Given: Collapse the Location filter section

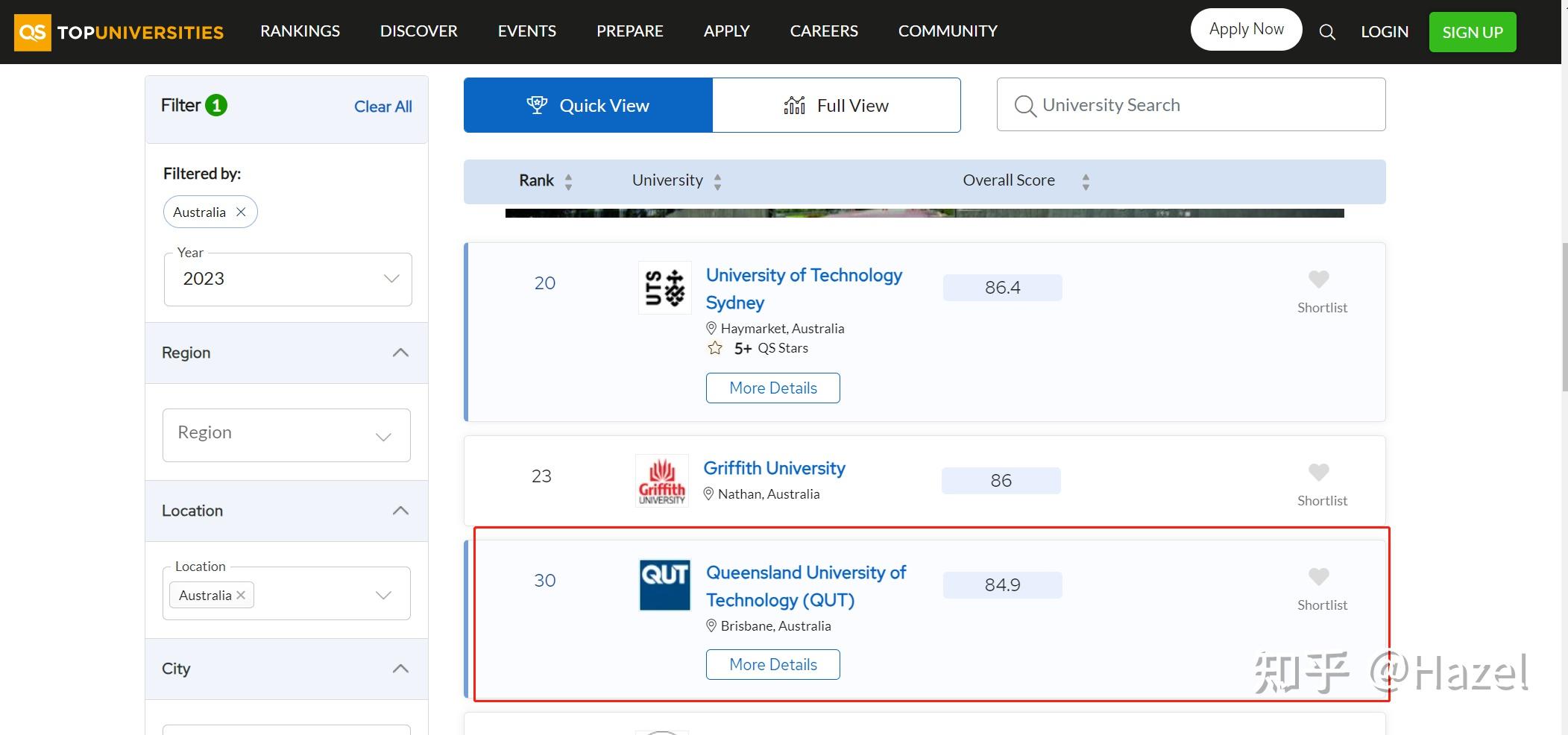Looking at the screenshot, I should [x=400, y=511].
